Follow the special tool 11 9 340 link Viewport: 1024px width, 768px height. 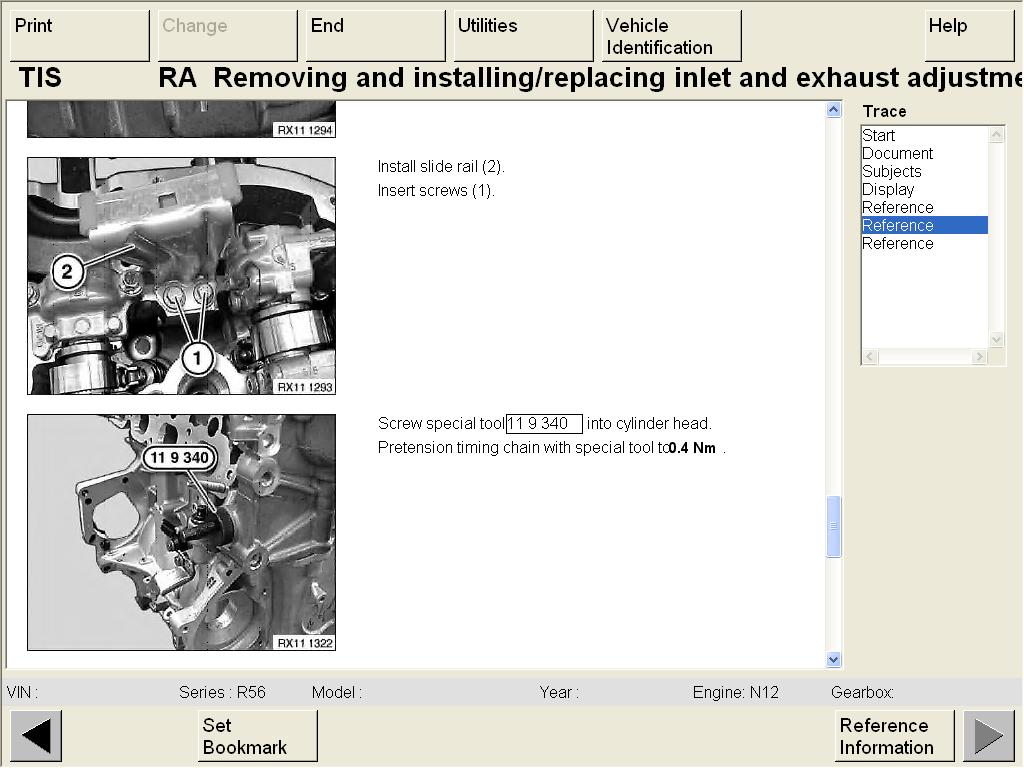pyautogui.click(x=543, y=424)
